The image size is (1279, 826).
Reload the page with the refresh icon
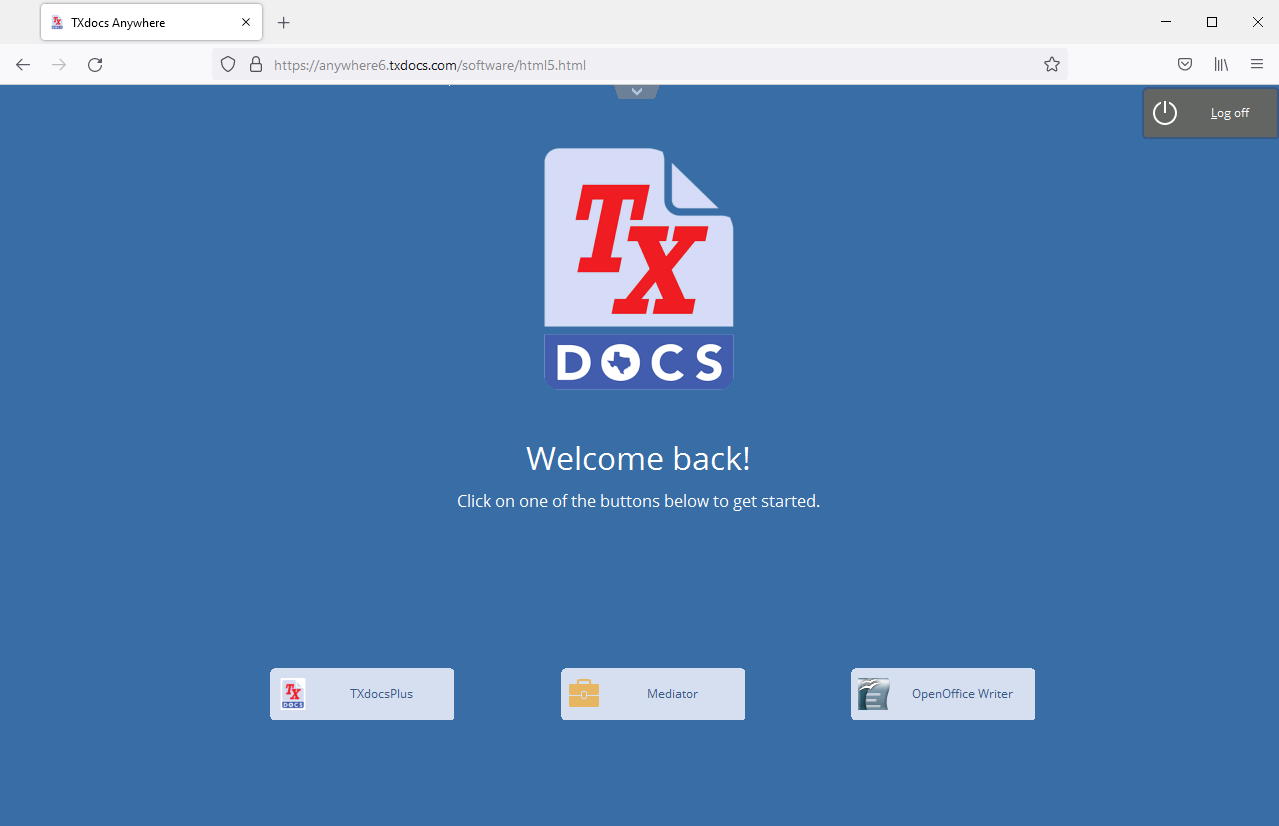95,65
